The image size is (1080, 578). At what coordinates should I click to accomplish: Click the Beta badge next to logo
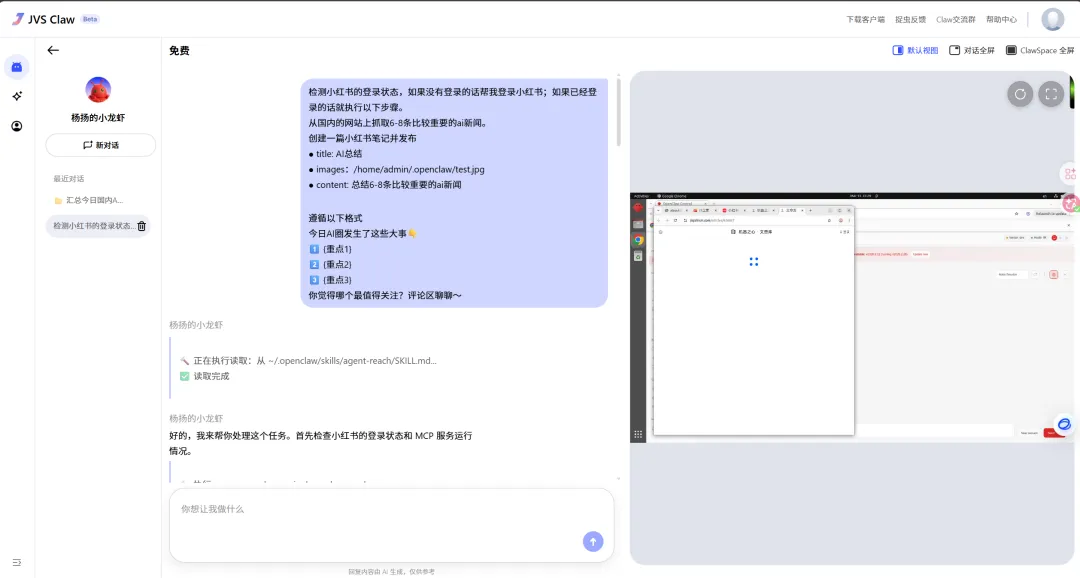tap(90, 19)
